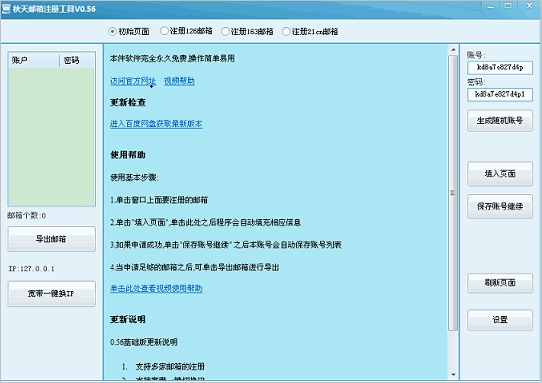Click the 更新说明 heading

[x=128, y=319]
